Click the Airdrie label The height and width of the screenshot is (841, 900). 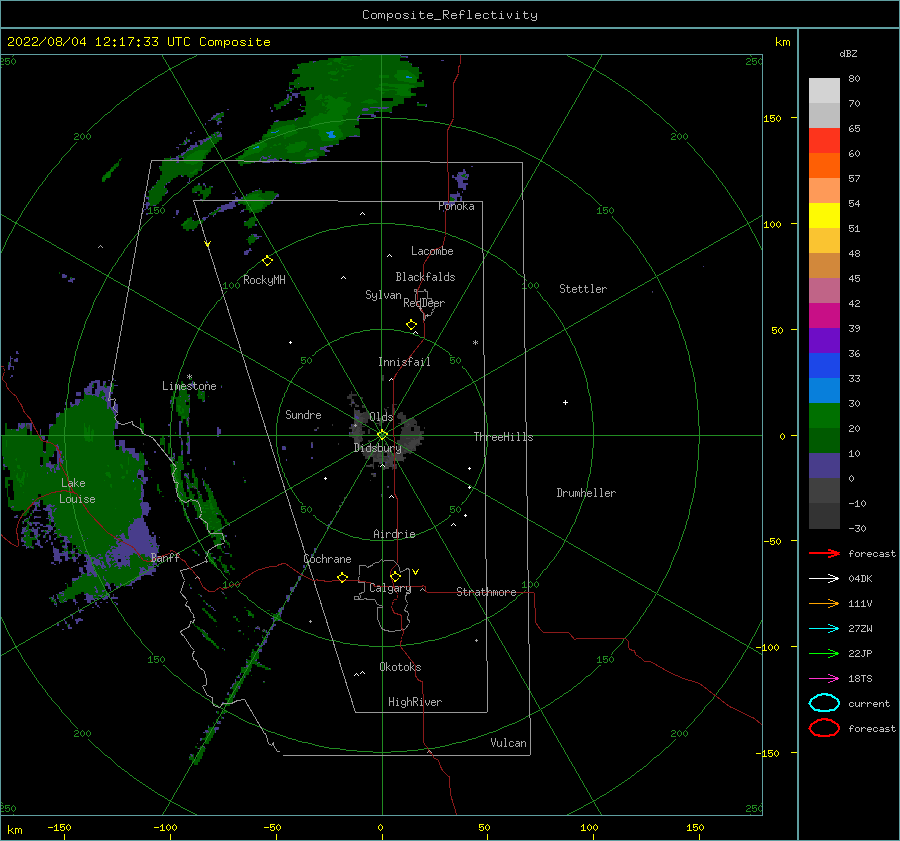click(394, 534)
